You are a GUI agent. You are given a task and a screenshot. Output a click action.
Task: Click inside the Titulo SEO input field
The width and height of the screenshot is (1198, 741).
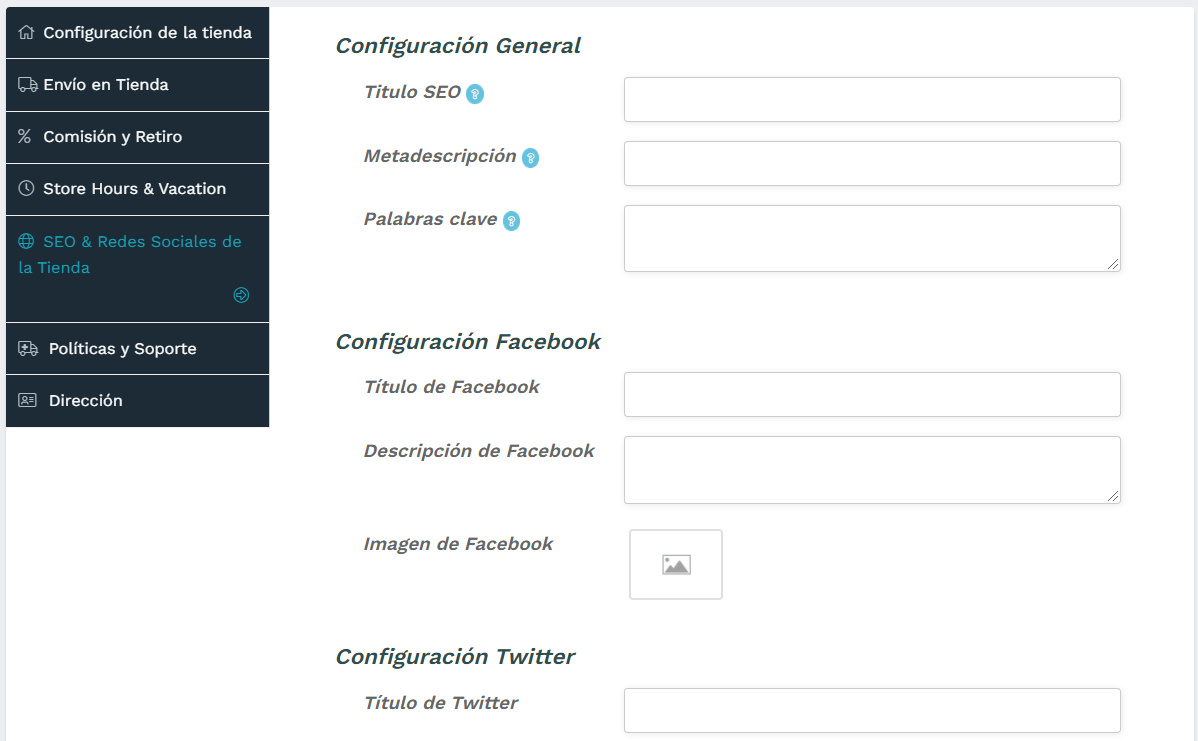[x=871, y=99]
